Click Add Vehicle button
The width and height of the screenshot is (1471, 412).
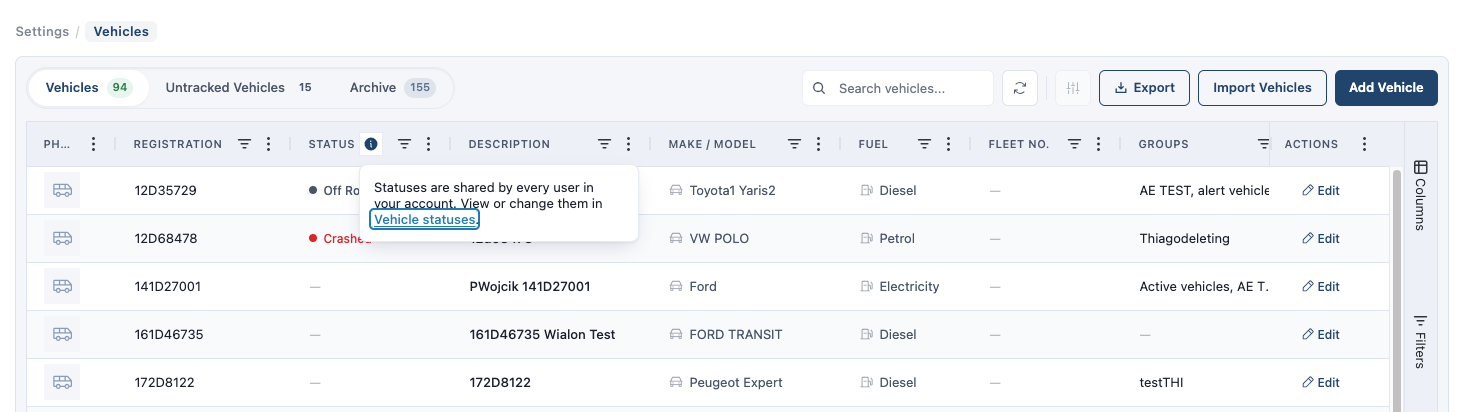click(x=1386, y=88)
